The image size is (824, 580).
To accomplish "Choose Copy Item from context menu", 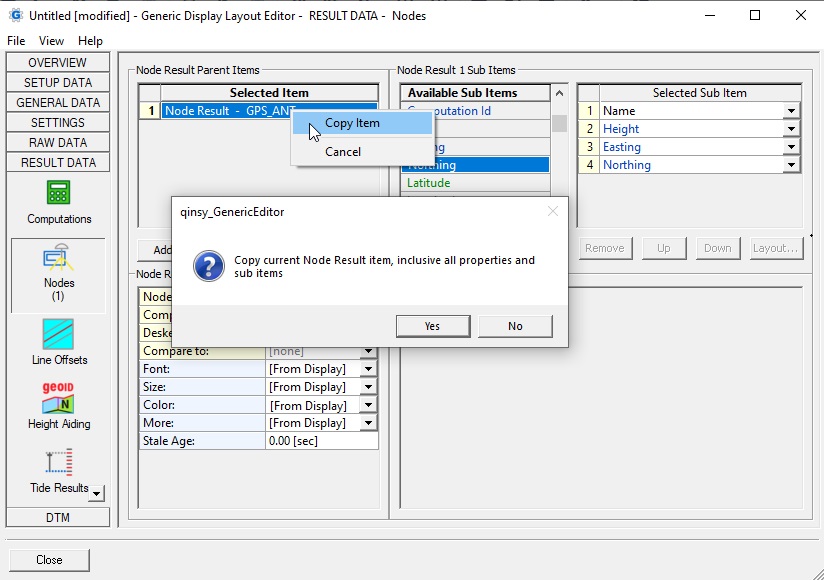I will tap(352, 123).
